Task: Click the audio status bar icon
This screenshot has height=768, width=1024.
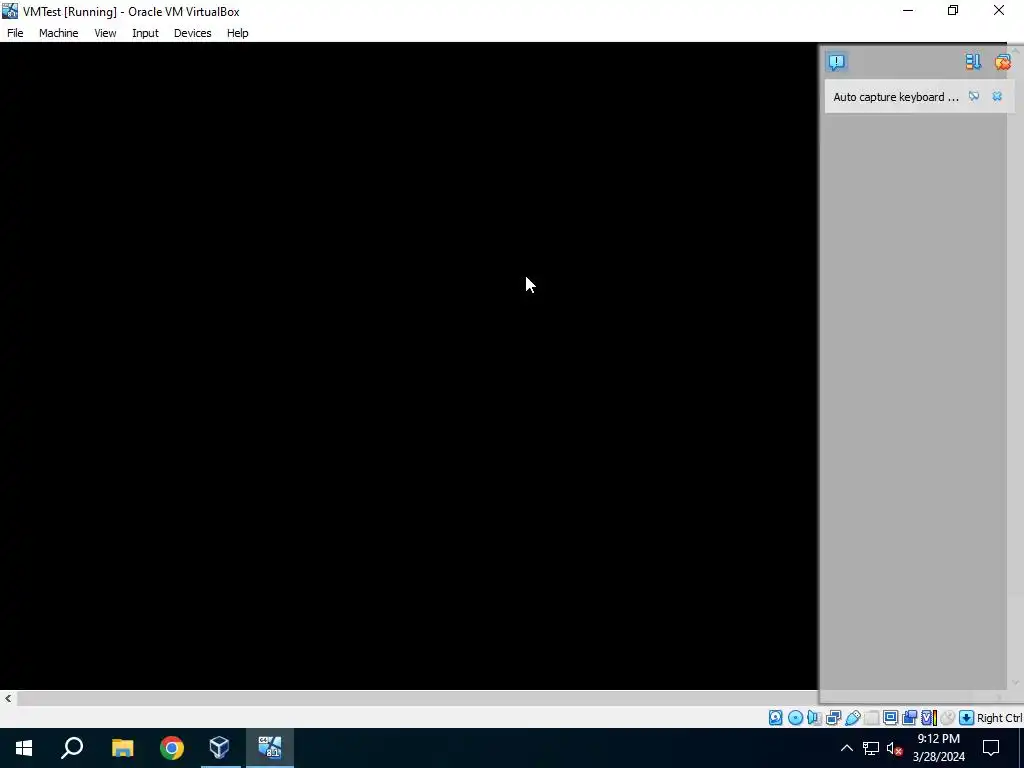Action: coord(814,718)
